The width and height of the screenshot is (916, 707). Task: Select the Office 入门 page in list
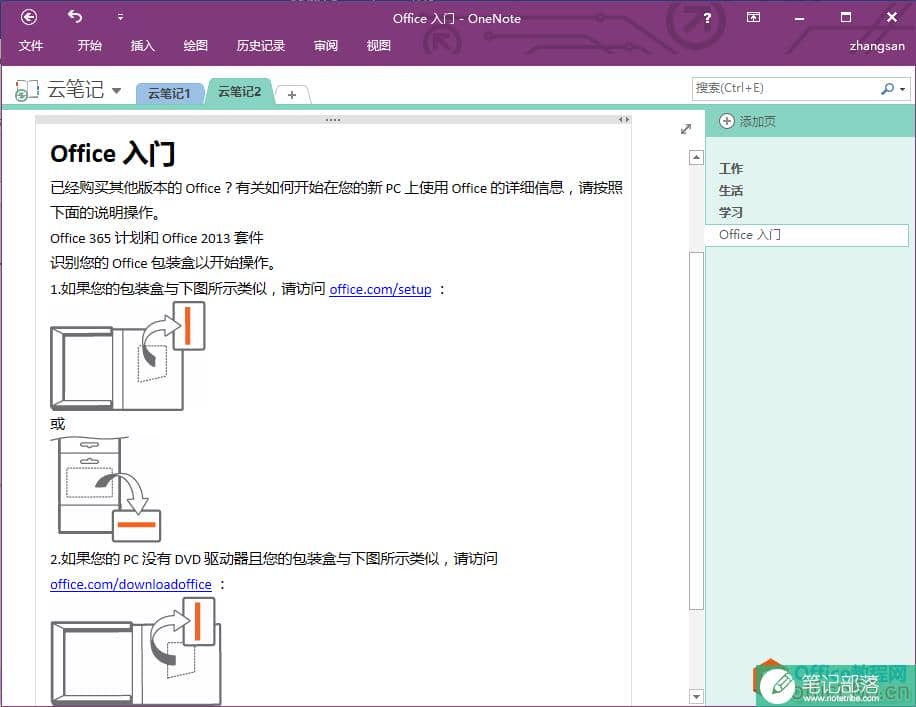point(806,235)
